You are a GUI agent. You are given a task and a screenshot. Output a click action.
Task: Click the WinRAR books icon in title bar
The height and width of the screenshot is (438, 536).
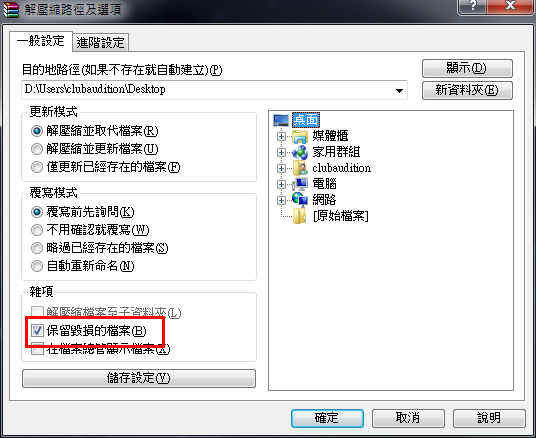point(11,9)
